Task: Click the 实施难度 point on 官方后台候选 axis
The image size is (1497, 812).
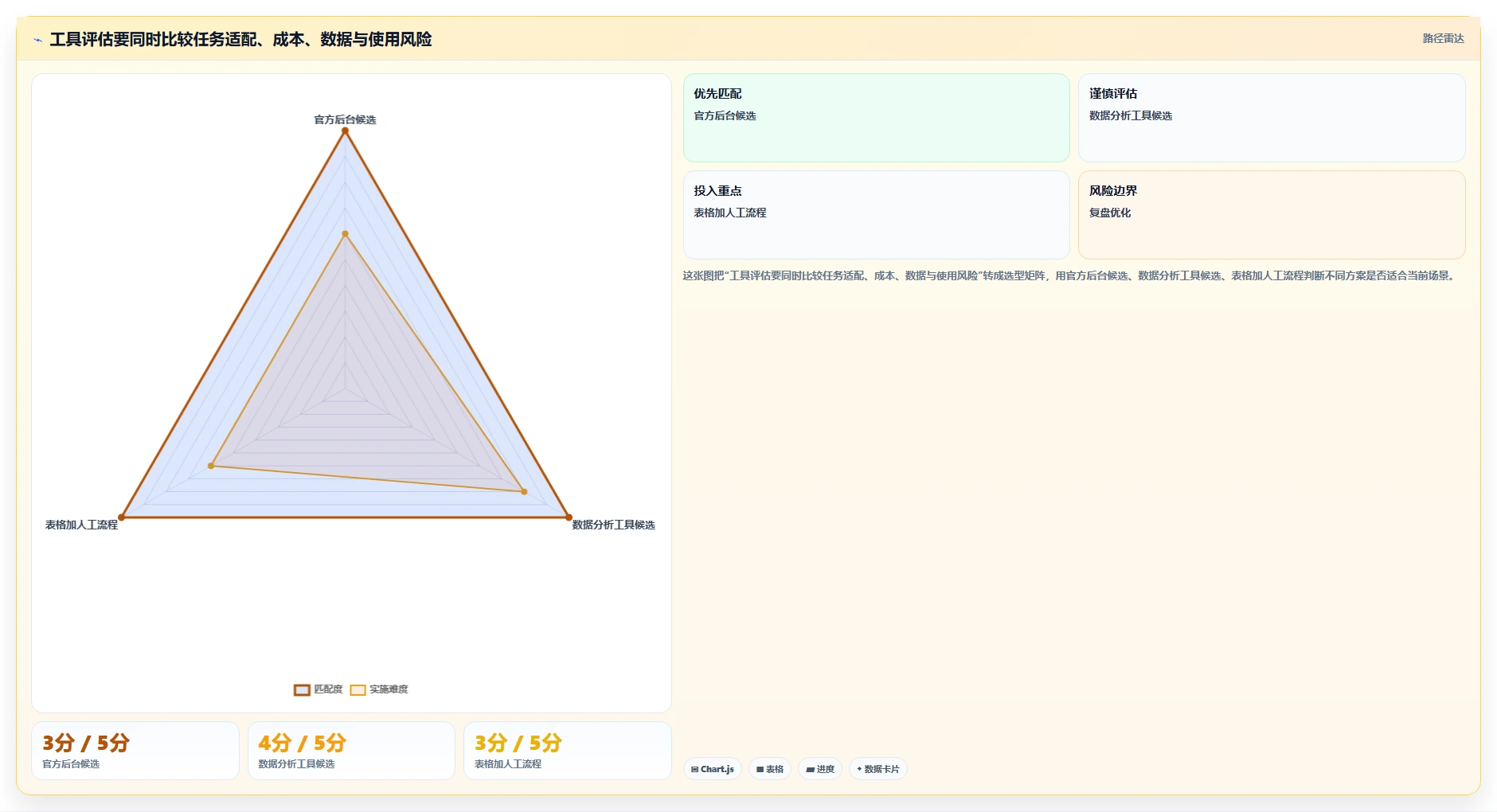Action: (x=345, y=234)
